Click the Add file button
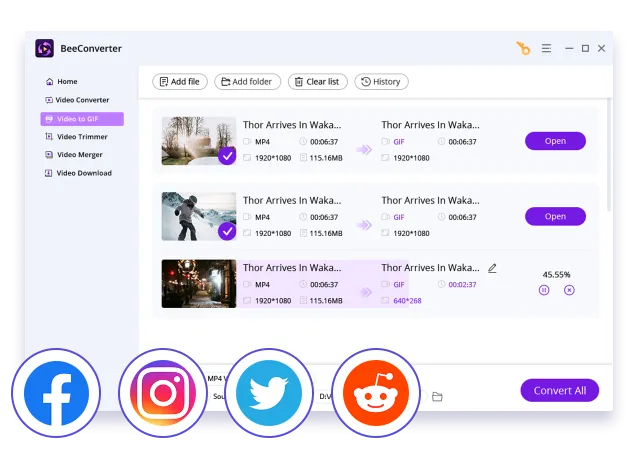 (180, 82)
